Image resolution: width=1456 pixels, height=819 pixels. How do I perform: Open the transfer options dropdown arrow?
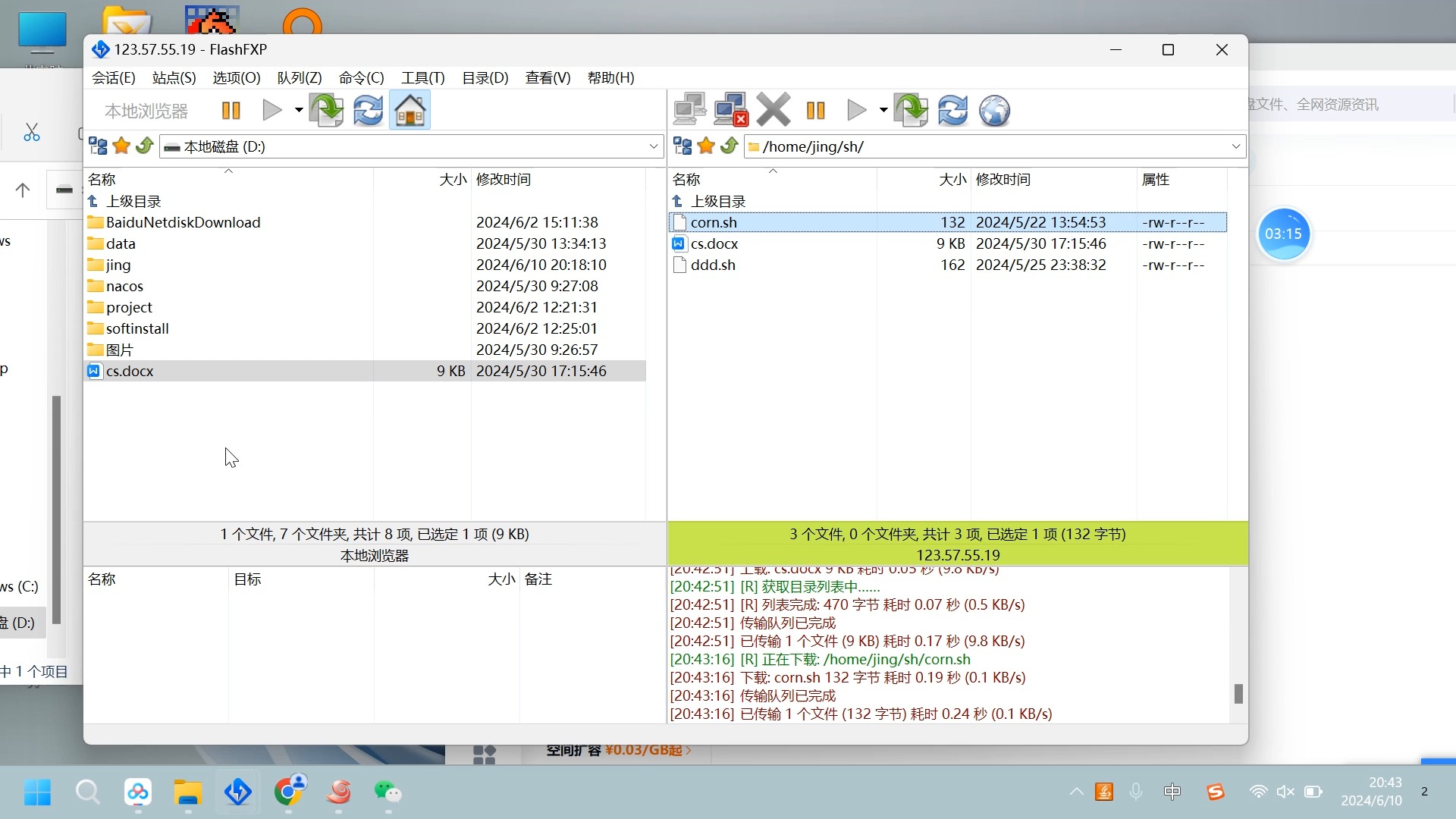click(297, 110)
